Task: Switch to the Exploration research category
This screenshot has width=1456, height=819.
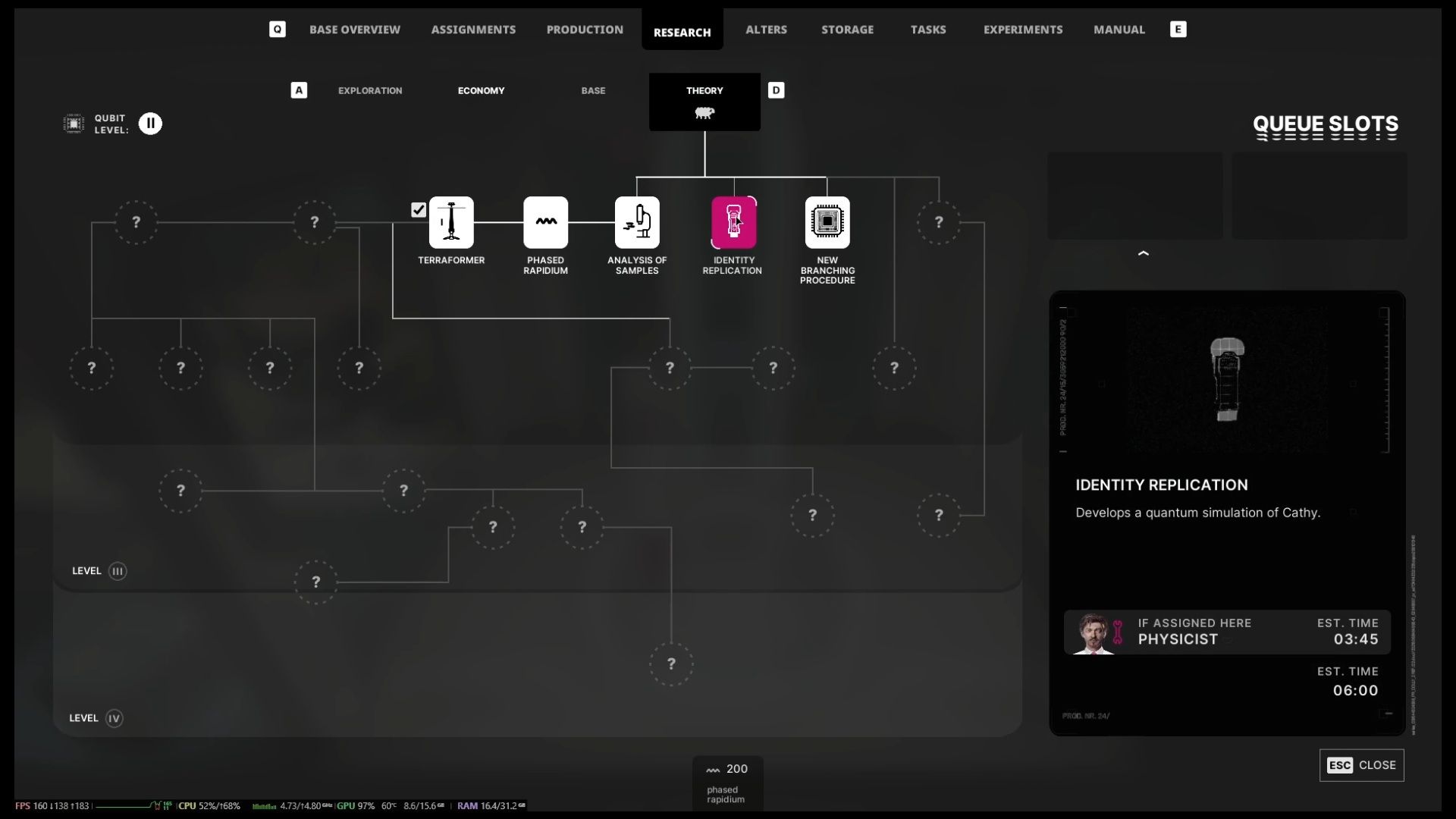Action: pos(370,90)
